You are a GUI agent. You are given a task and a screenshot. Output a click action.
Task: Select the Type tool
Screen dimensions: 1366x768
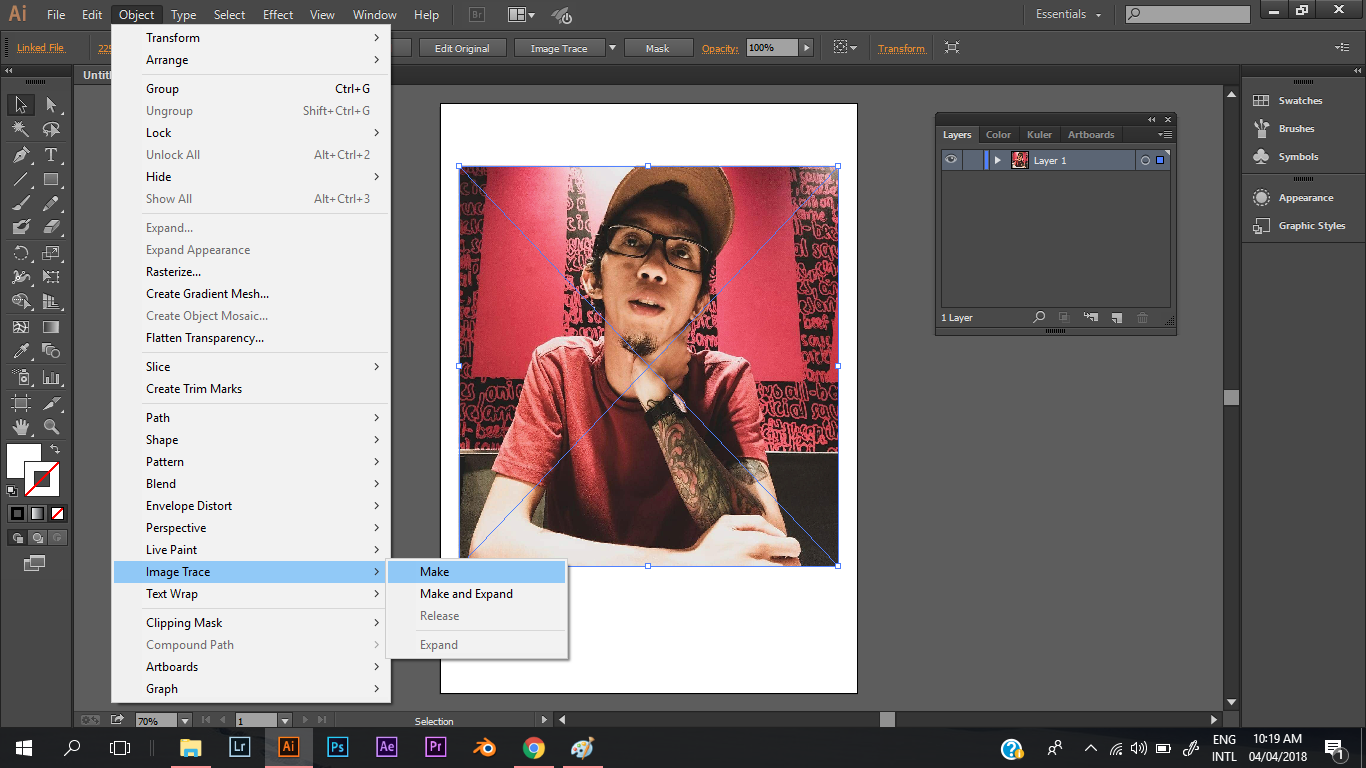coord(51,155)
